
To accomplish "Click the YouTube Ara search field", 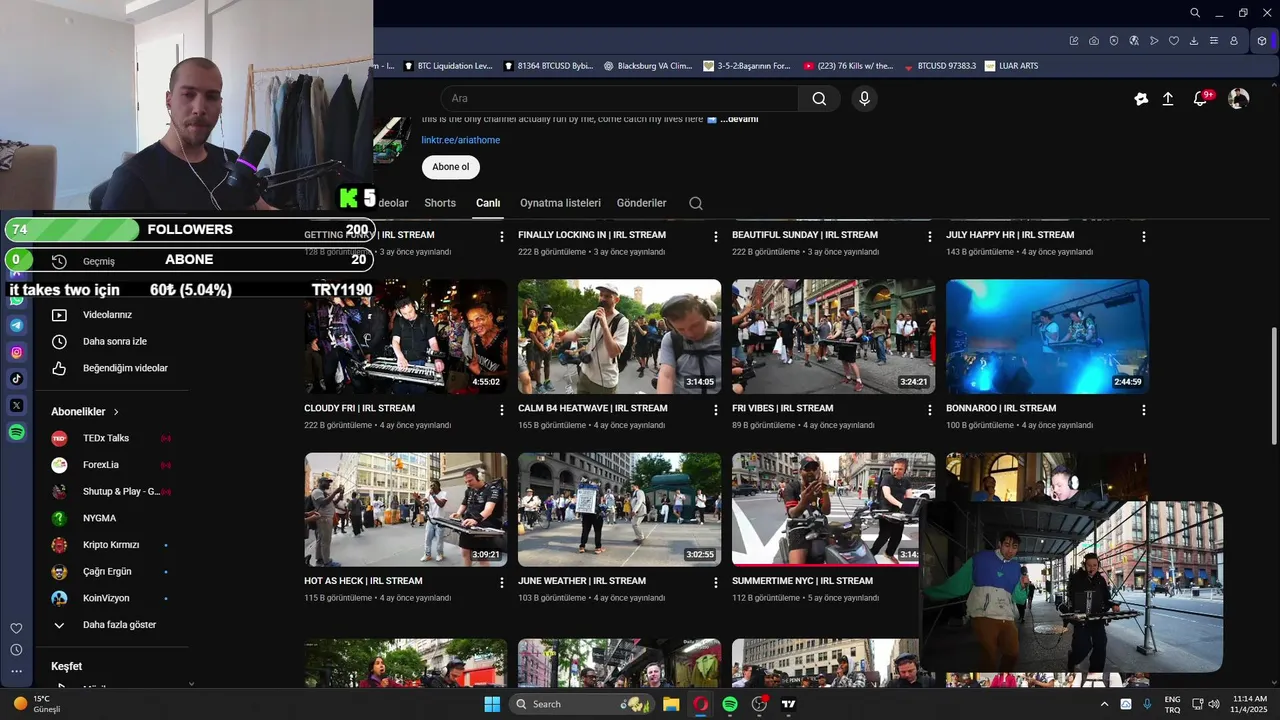I will coord(620,98).
